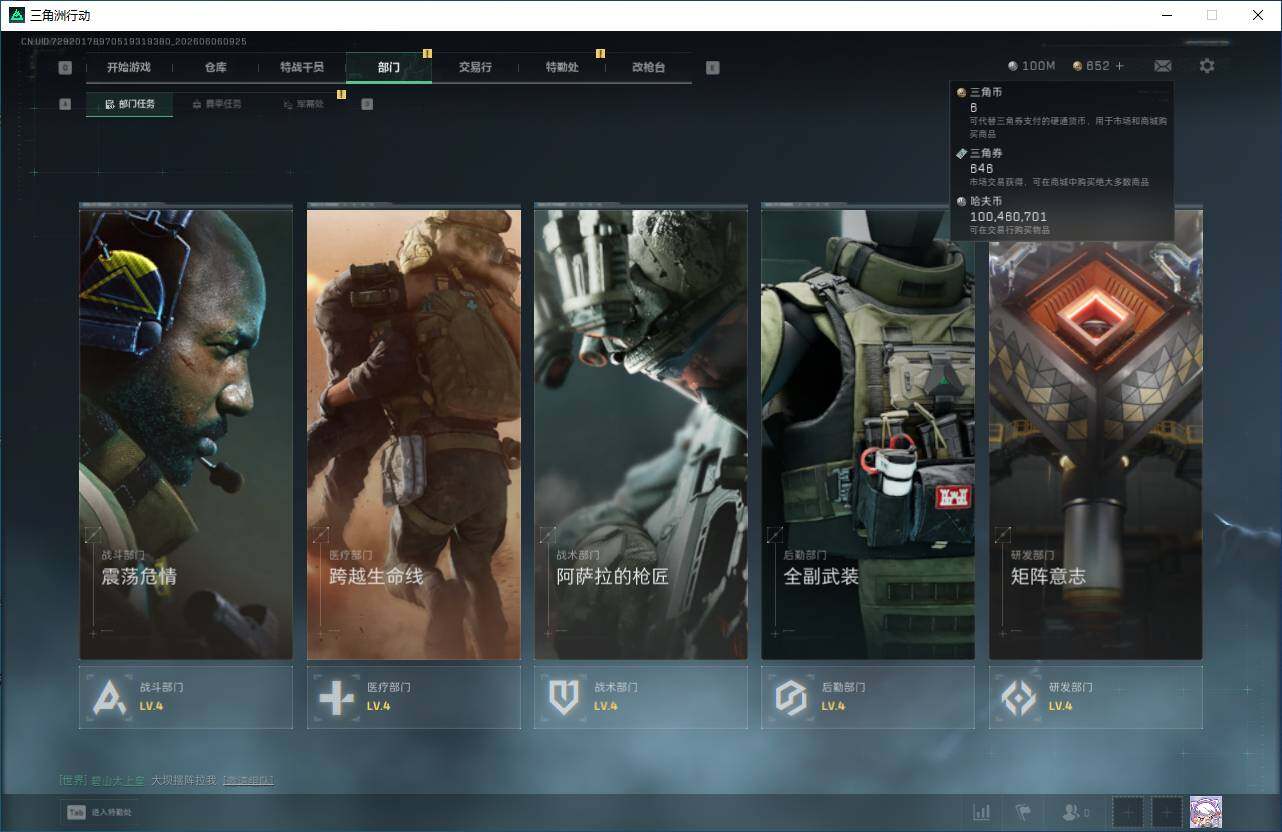Select the 部门 tab
Viewport: 1282px width, 832px height.
coord(389,67)
